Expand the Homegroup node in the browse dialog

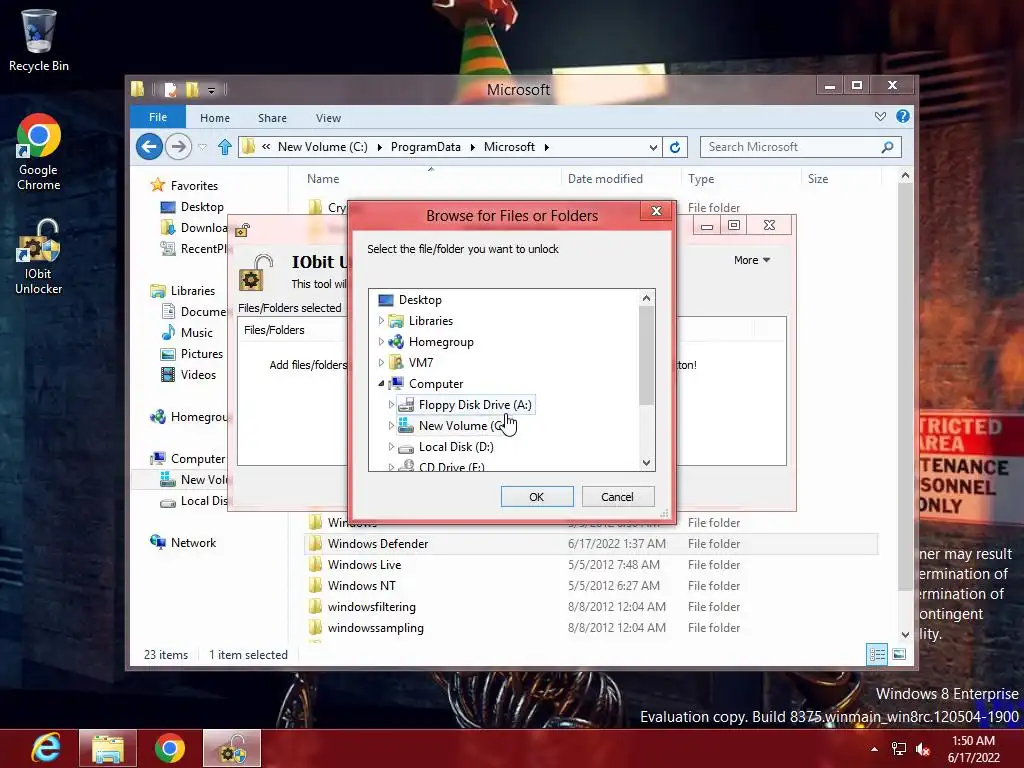[x=381, y=342]
